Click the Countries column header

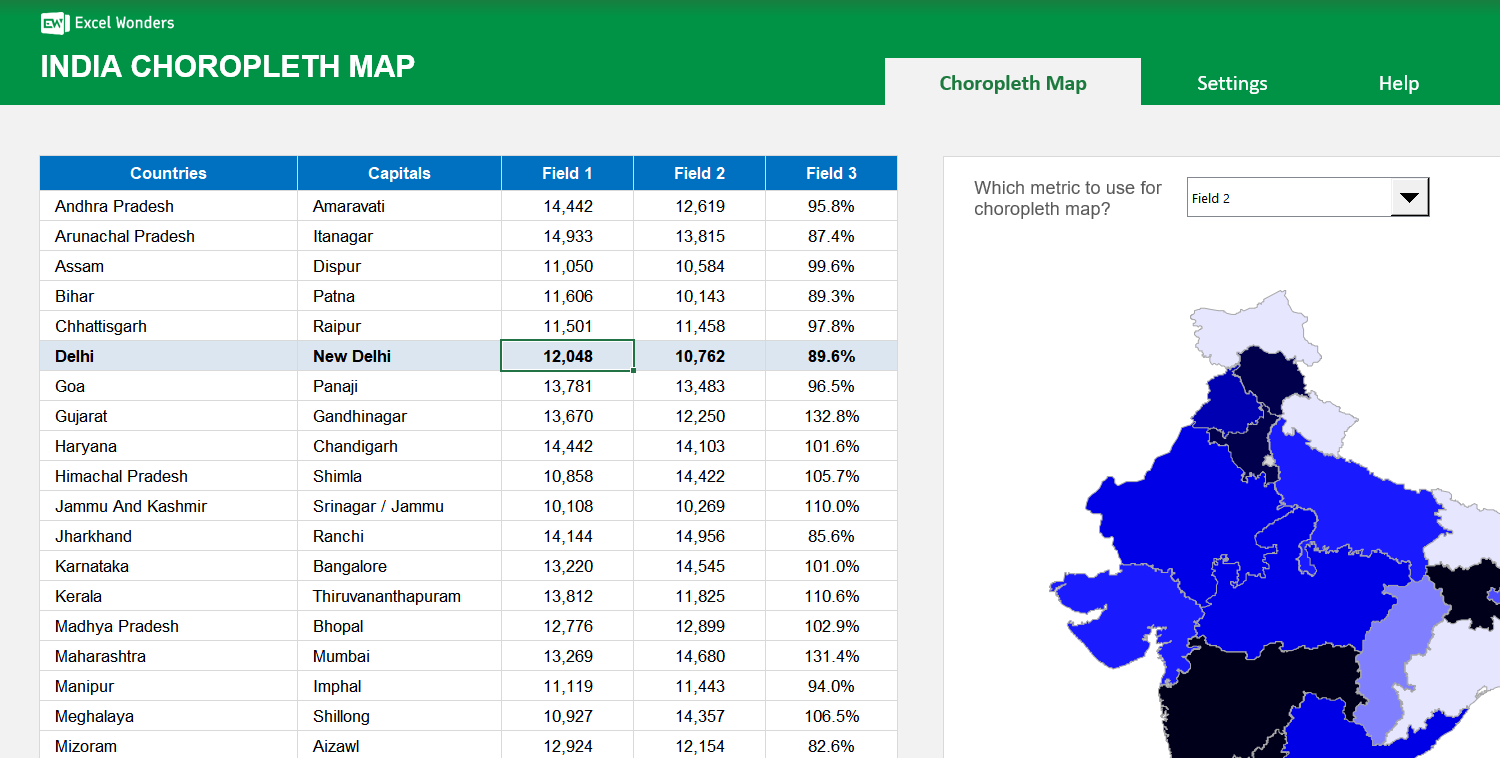[167, 172]
